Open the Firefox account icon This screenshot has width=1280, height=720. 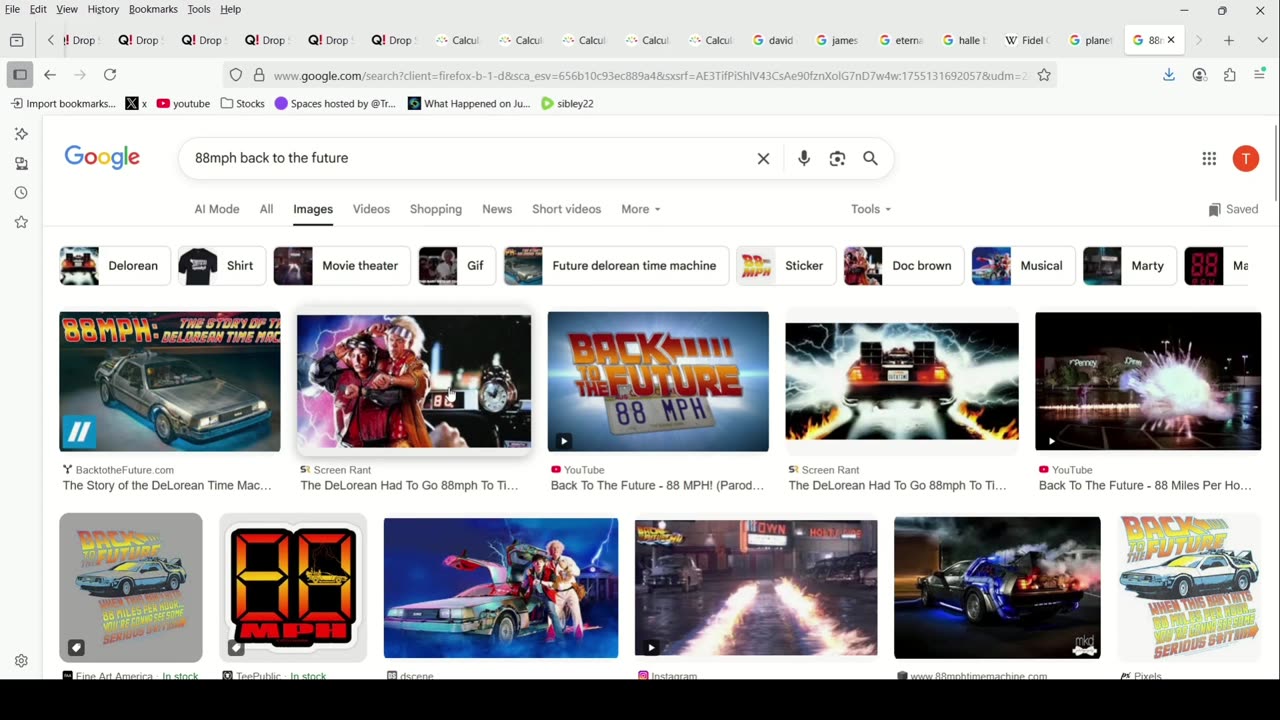(x=1199, y=75)
